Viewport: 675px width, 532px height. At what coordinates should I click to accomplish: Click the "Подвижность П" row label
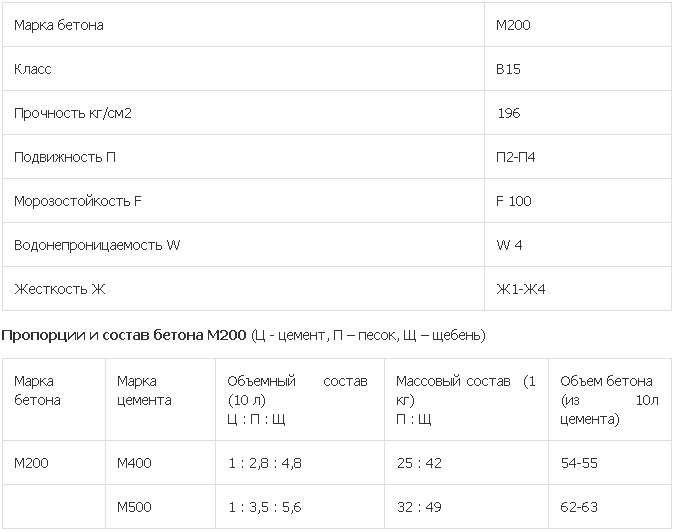65,158
